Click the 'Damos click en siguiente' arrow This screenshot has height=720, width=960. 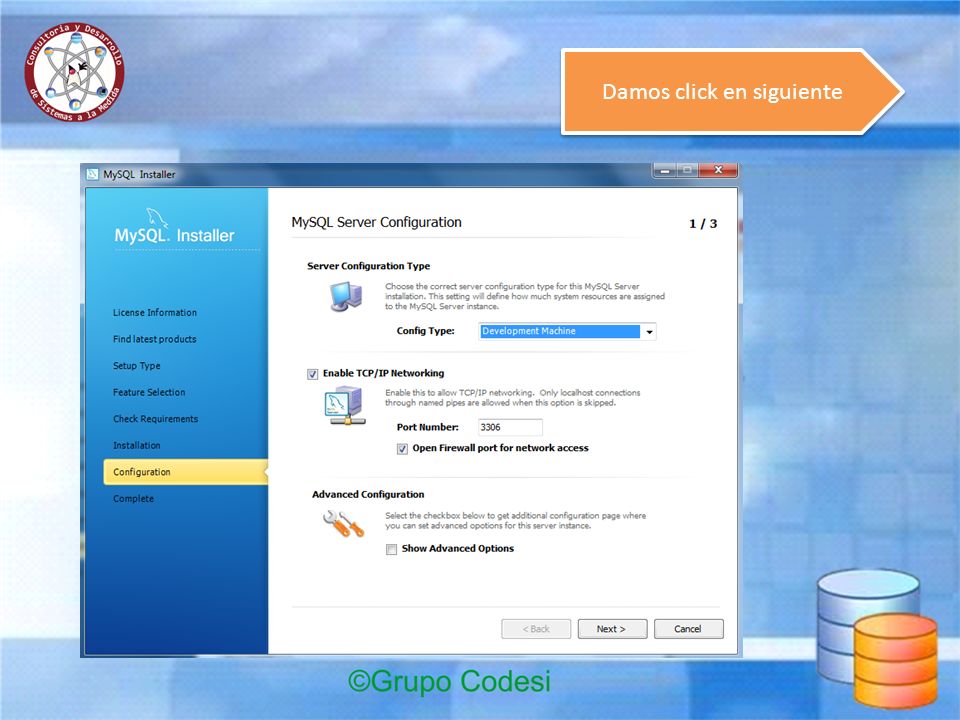732,92
